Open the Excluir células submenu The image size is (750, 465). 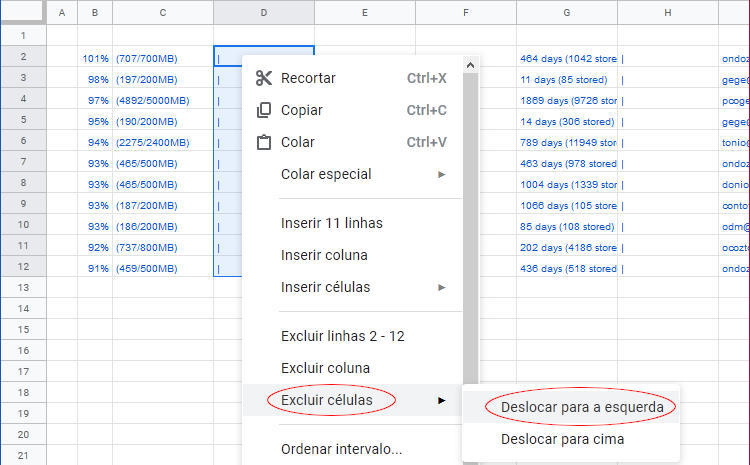353,400
